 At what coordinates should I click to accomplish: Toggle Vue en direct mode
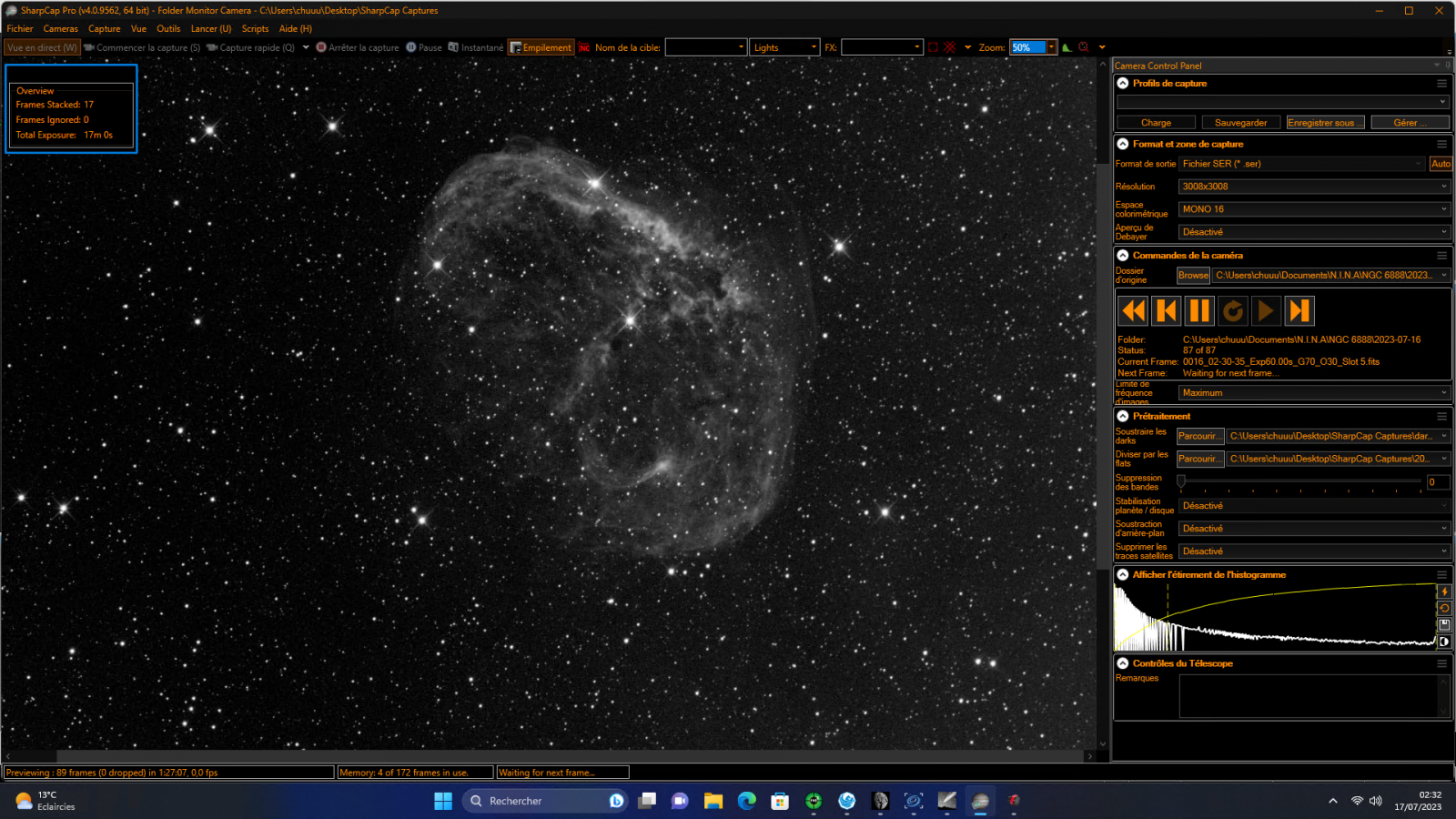pyautogui.click(x=43, y=47)
